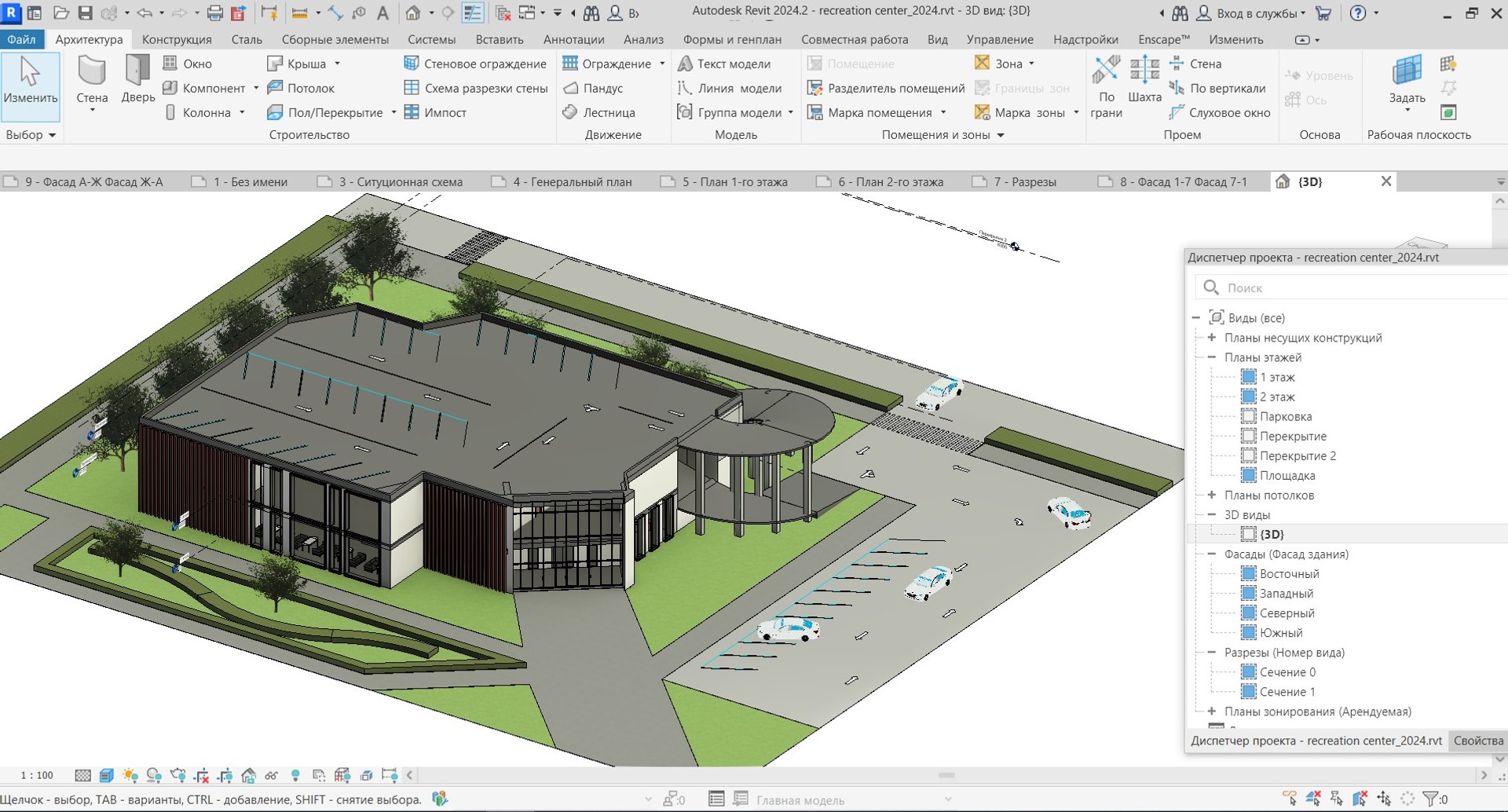Viewport: 1508px width, 812px height.
Task: Print the current view with printer icon
Action: pyautogui.click(x=214, y=13)
